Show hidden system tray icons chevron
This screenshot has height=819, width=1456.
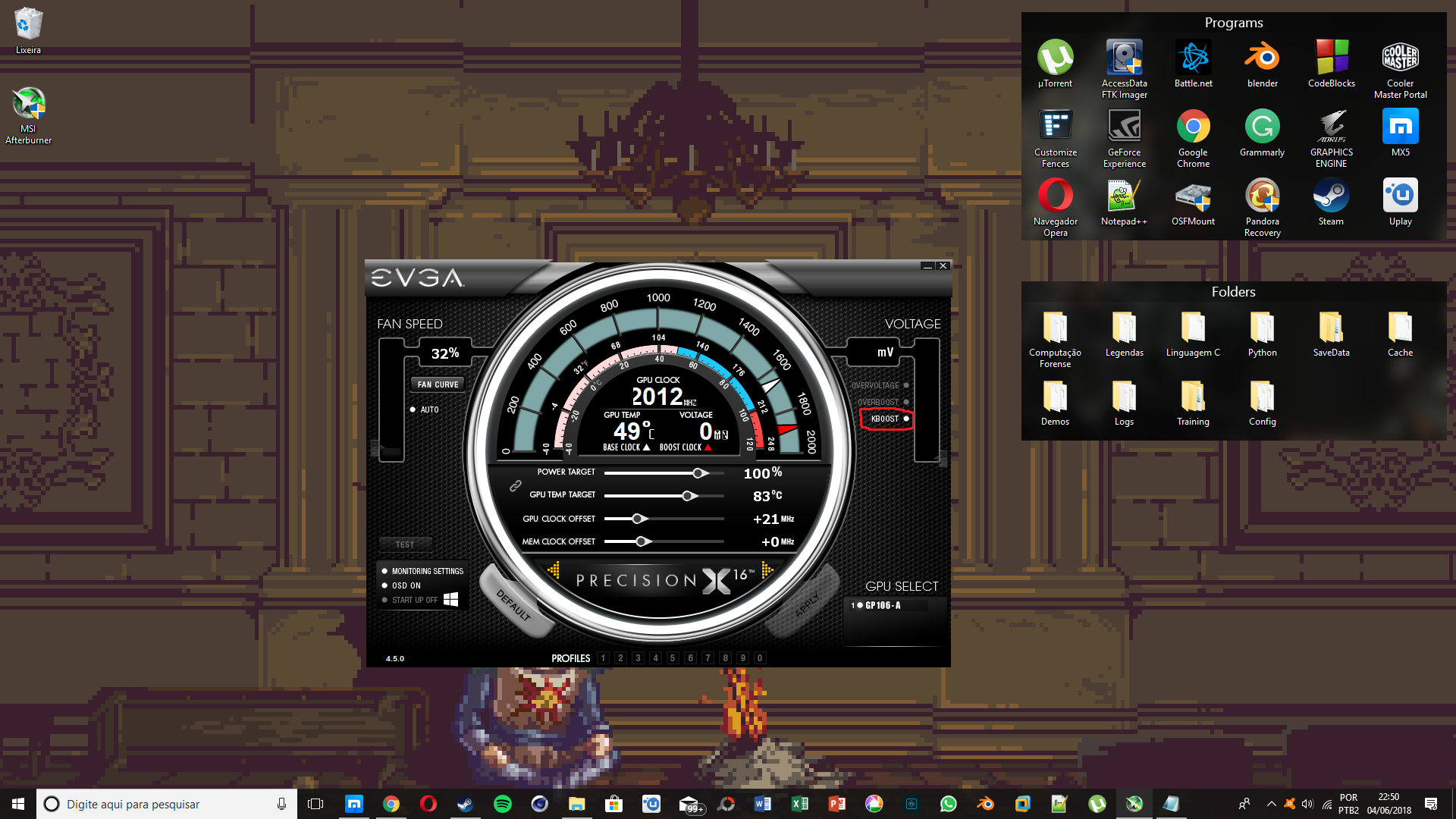[1271, 804]
